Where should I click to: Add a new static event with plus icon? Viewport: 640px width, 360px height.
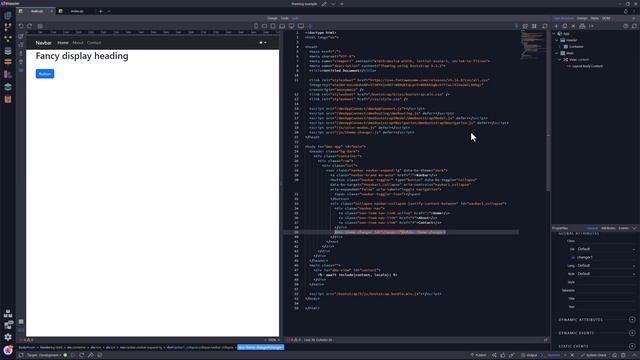632,346
